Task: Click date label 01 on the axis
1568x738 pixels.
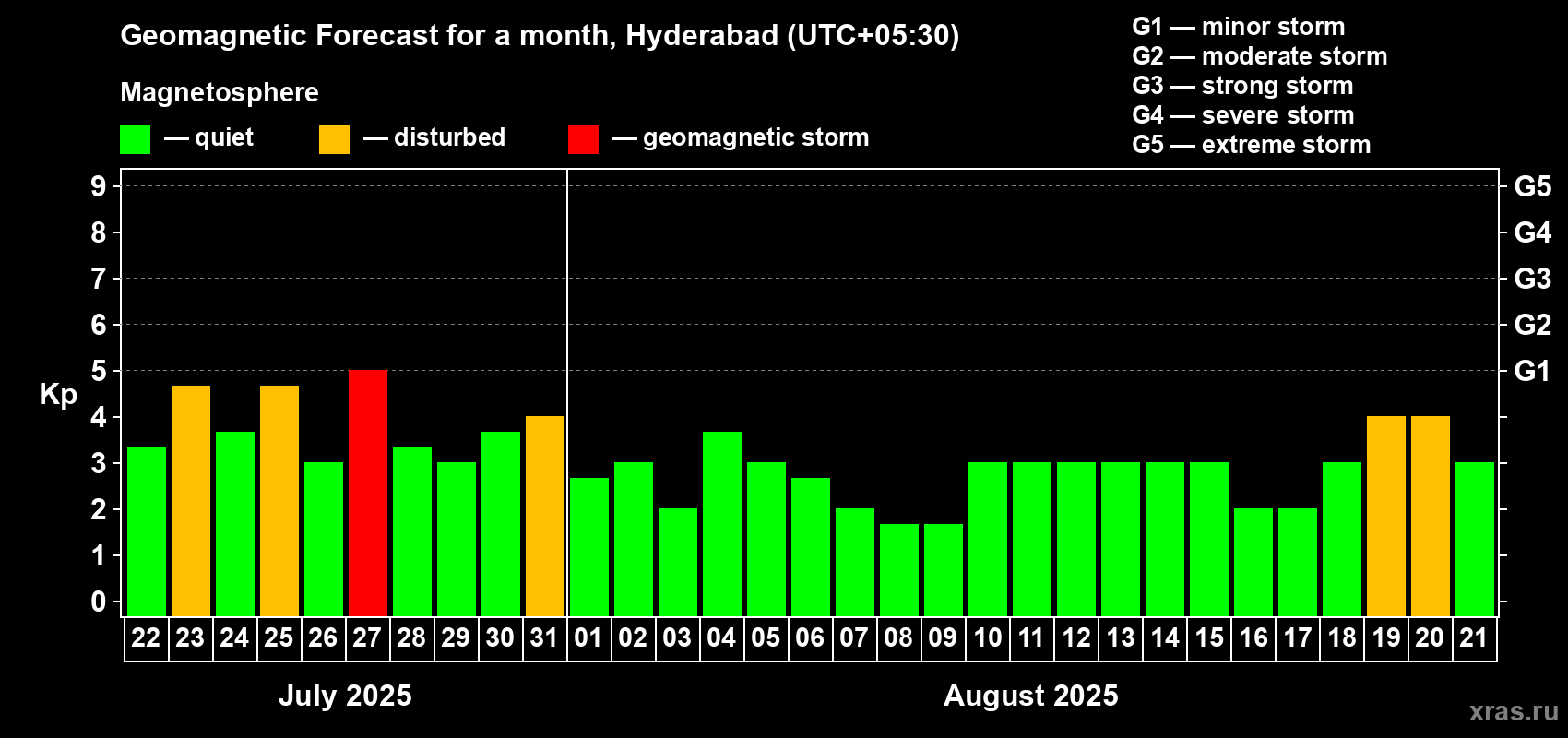Action: [x=588, y=638]
